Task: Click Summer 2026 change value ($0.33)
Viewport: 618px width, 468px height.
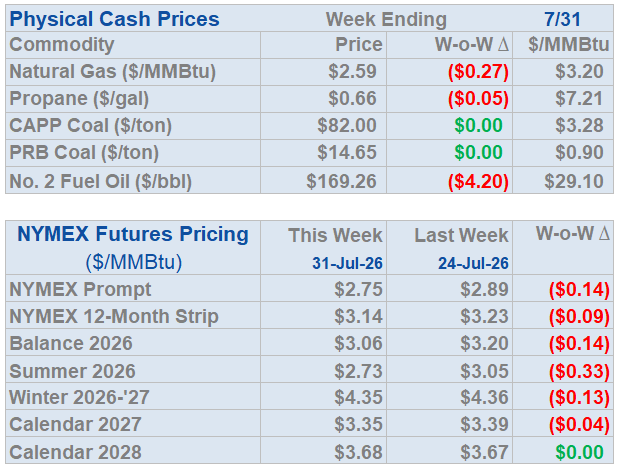Action: (x=579, y=372)
